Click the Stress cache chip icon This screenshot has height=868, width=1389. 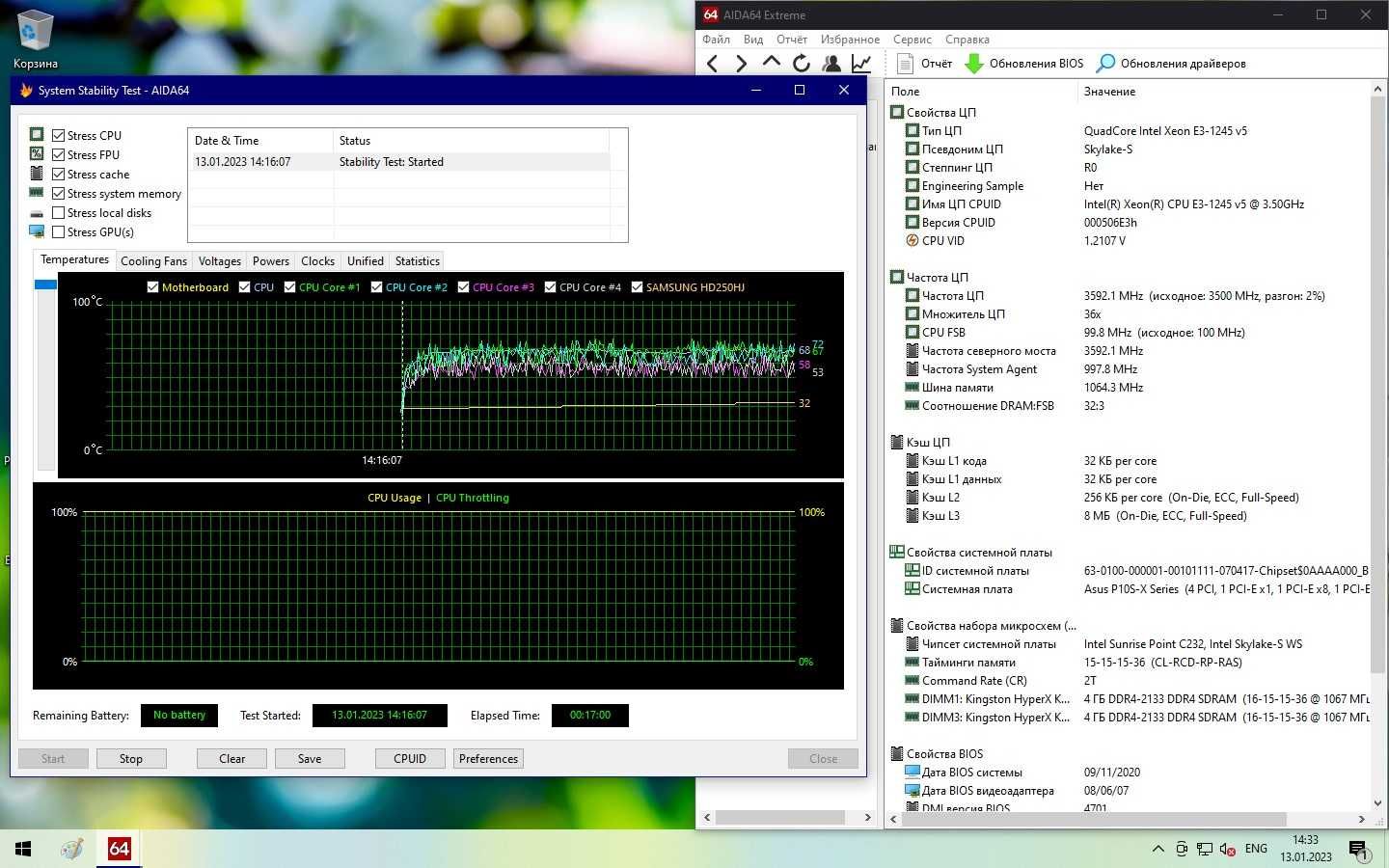coord(37,173)
